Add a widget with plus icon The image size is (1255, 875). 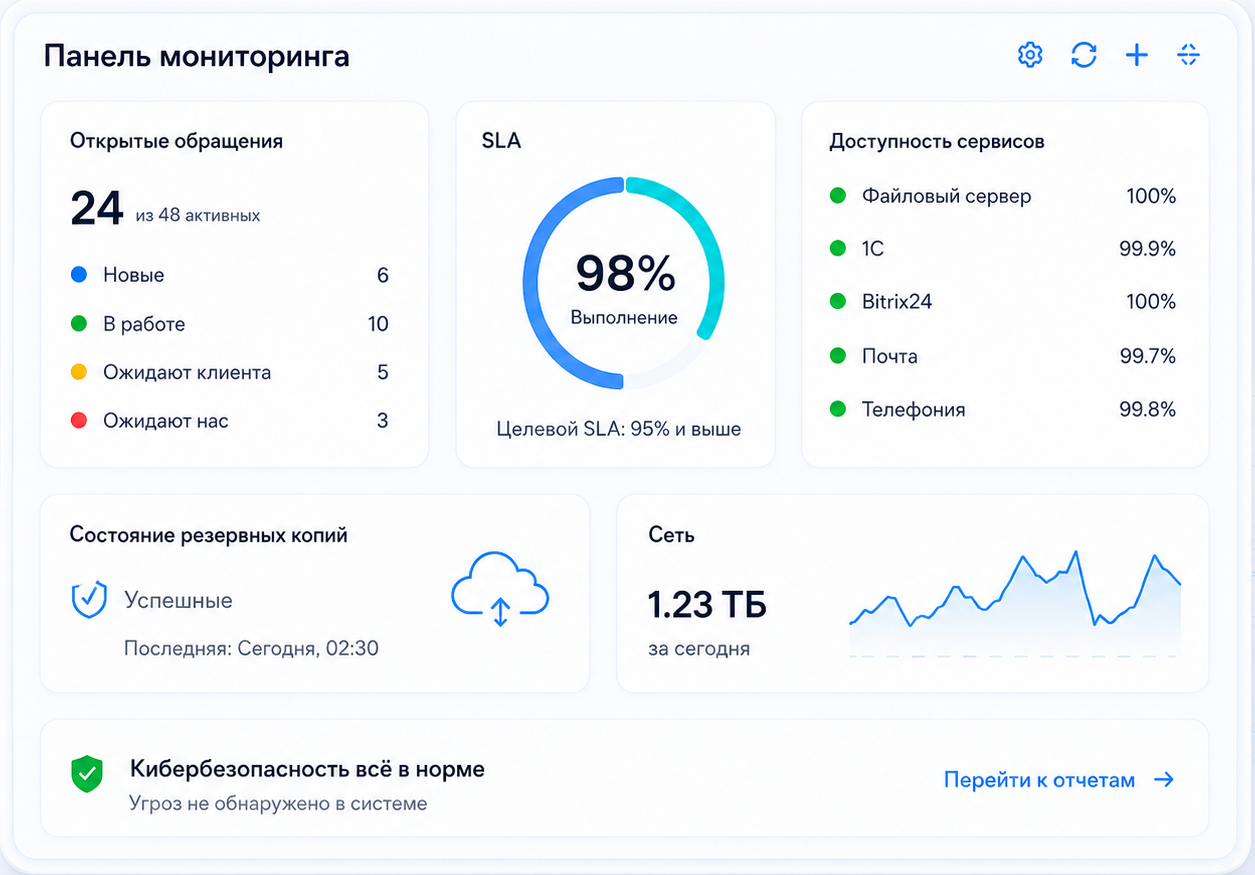coord(1136,55)
